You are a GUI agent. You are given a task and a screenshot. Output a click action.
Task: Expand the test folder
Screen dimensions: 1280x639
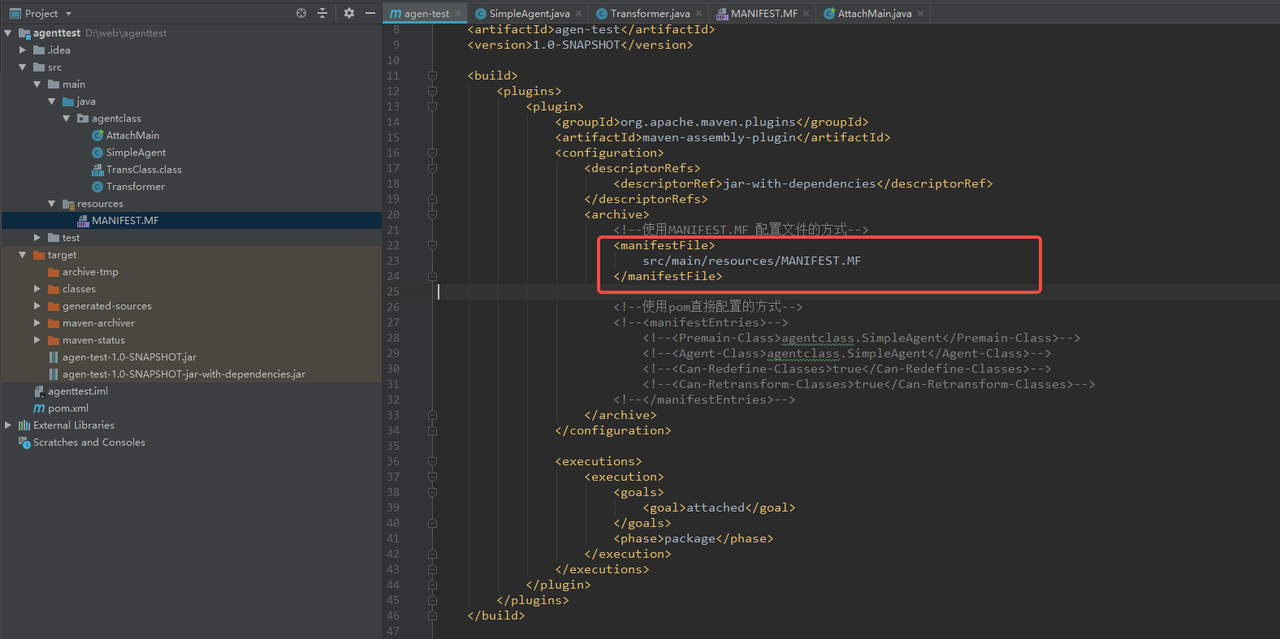[x=38, y=237]
